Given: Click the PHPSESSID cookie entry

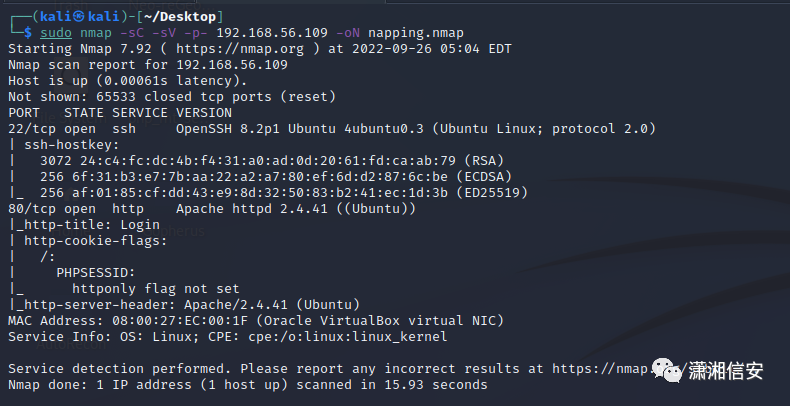Looking at the screenshot, I should 96,273.
